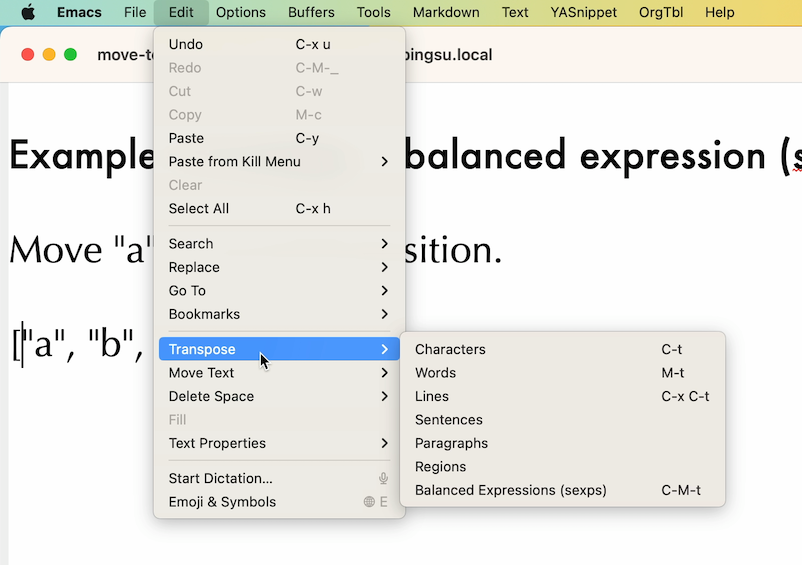Choose Emoji & Symbols

coord(279,502)
